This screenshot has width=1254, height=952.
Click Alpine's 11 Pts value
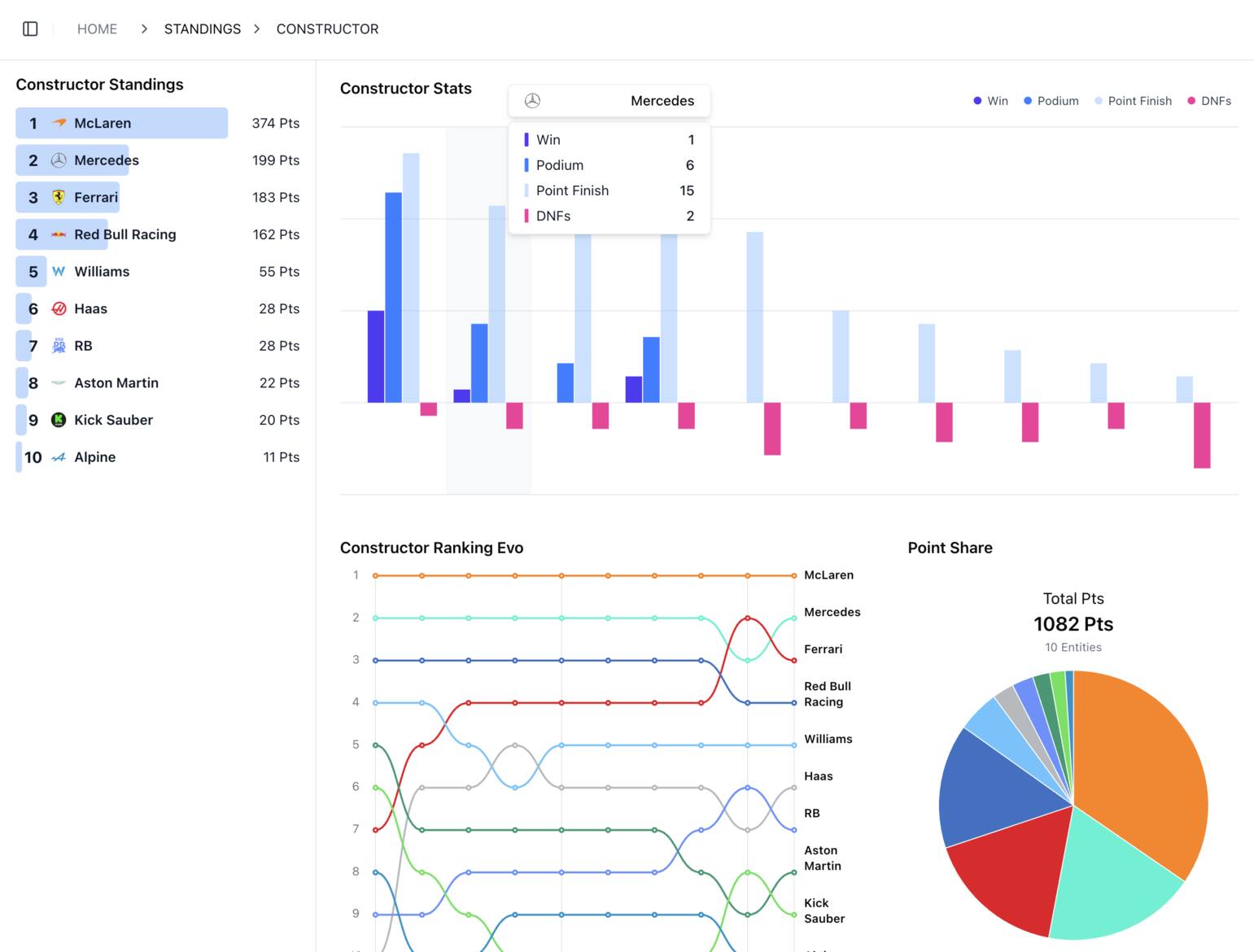pos(281,457)
